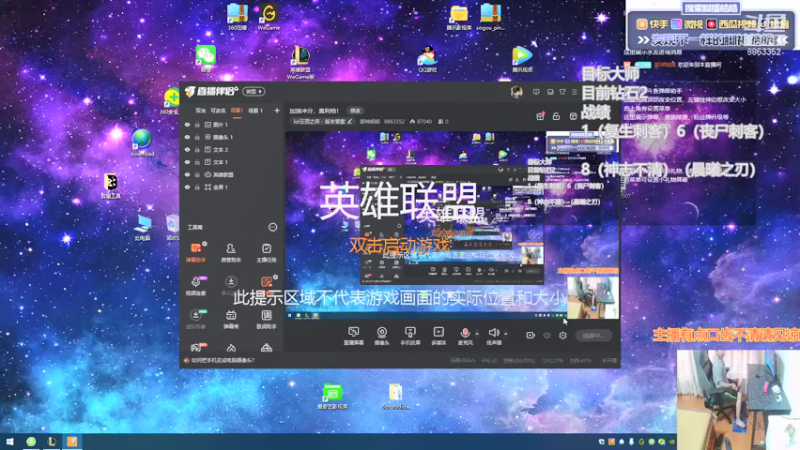800x450 pixels.
Task: Toggle the preview eye icon in bottom toolbar
Action: point(547,335)
